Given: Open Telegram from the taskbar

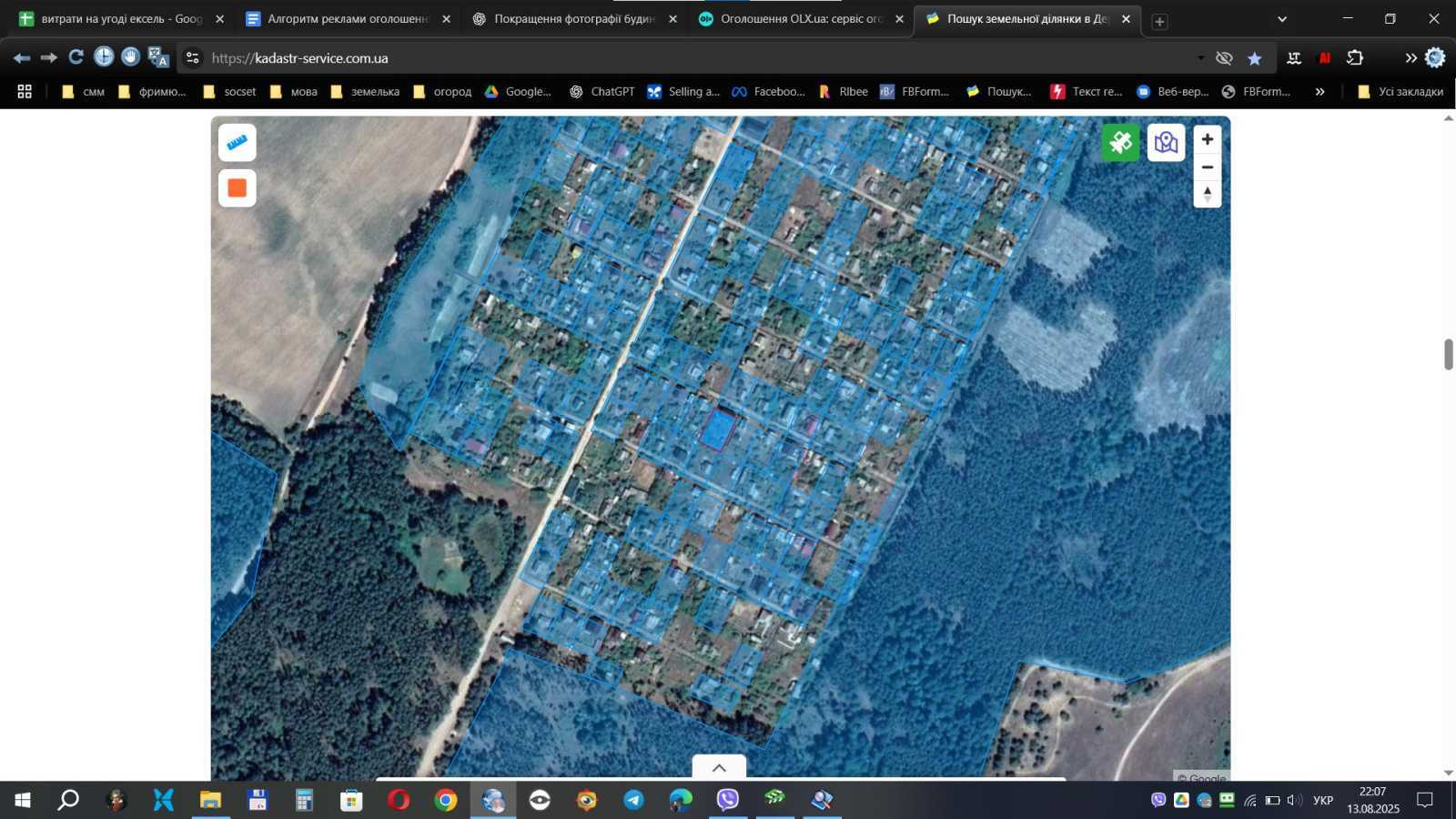Looking at the screenshot, I should point(634,800).
